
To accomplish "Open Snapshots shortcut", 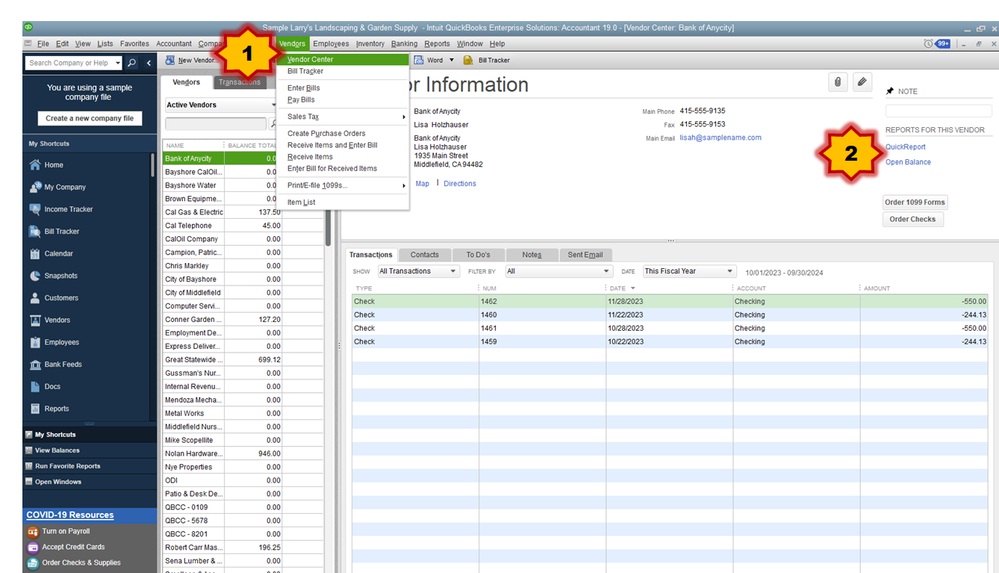I will [x=61, y=276].
